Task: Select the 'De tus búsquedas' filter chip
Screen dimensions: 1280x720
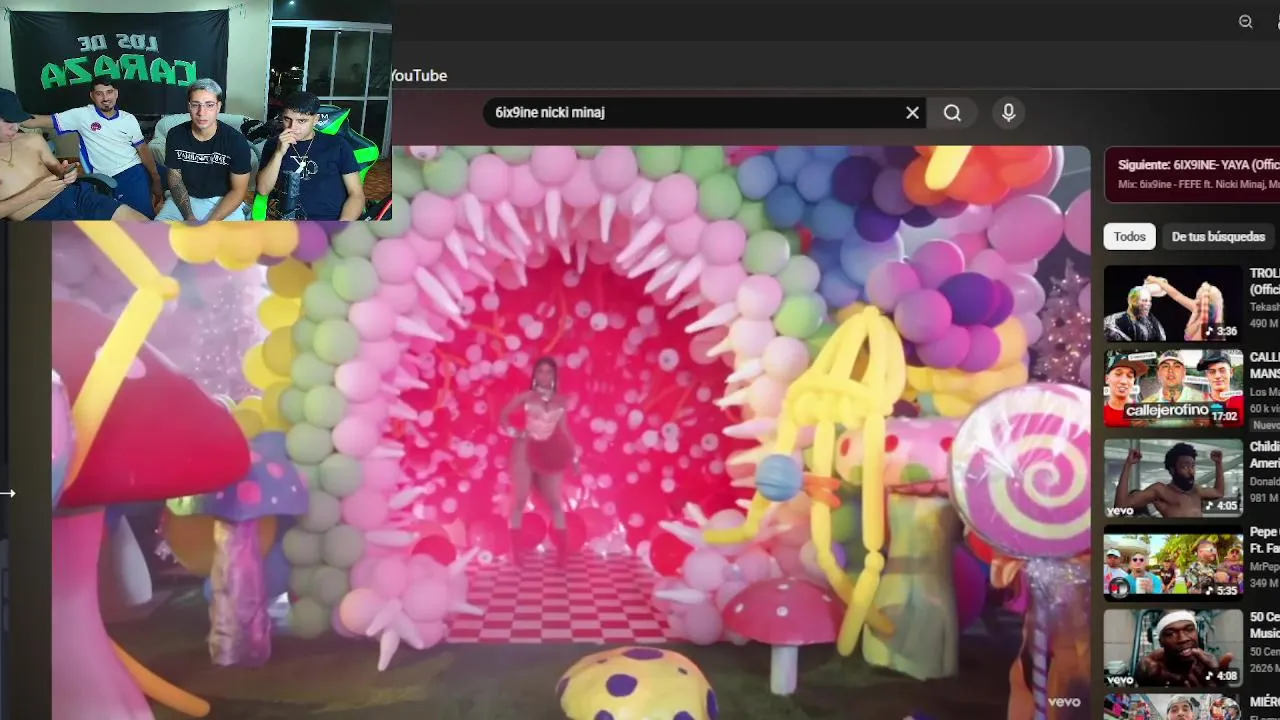Action: [1218, 237]
